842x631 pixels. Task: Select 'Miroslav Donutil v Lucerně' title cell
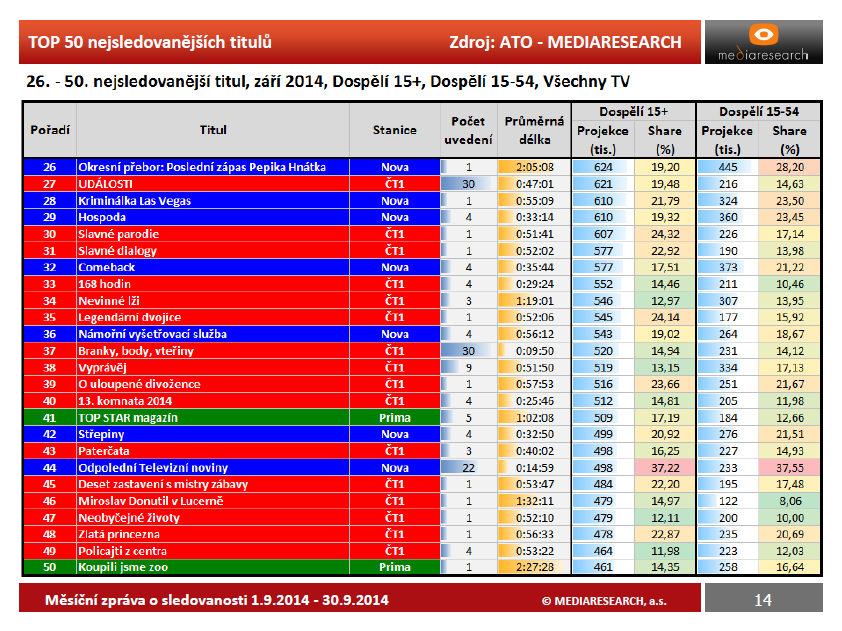(x=213, y=501)
